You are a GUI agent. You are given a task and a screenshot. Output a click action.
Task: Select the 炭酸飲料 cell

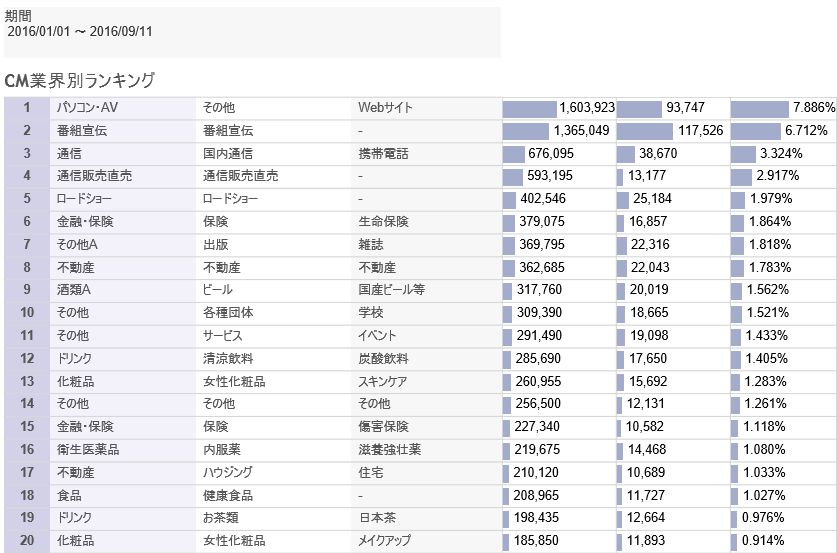tap(384, 358)
